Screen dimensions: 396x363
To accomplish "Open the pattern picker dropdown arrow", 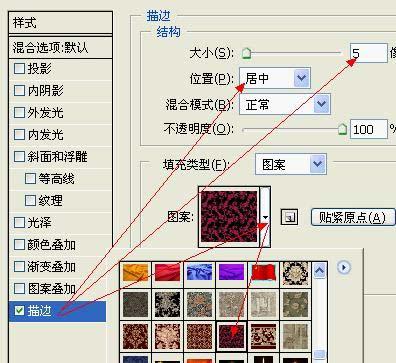I will [x=265, y=217].
